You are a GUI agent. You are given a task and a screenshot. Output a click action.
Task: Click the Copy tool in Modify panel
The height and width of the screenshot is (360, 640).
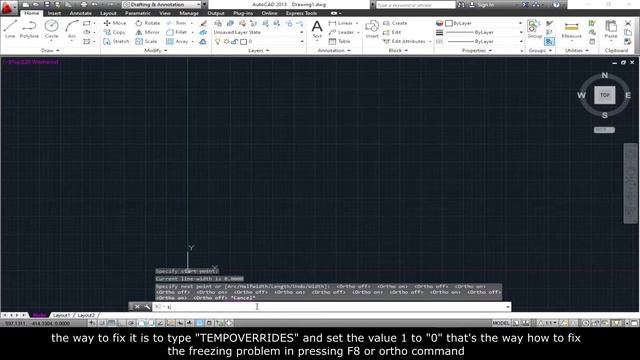coord(114,32)
